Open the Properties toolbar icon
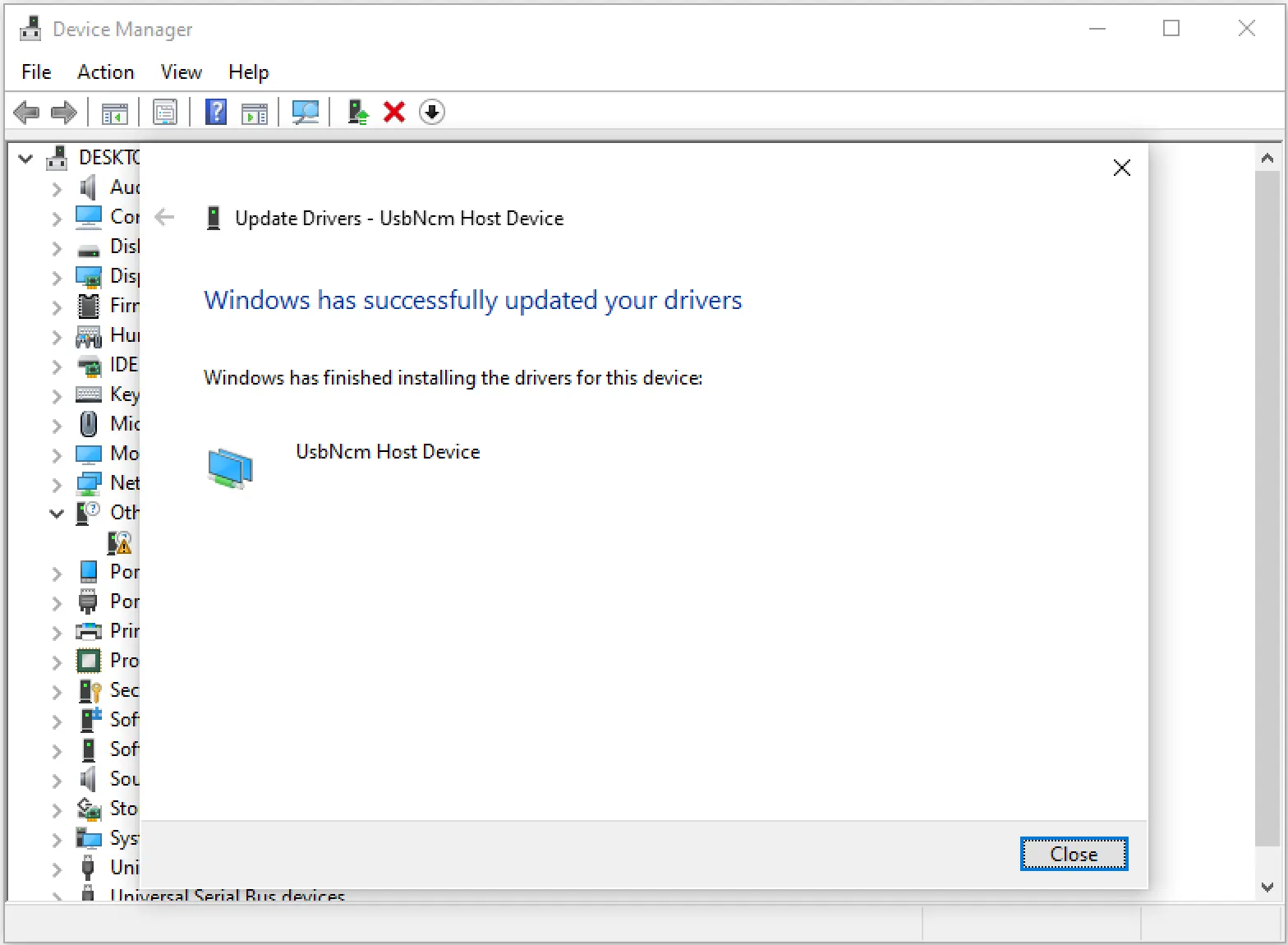The height and width of the screenshot is (945, 1288). click(x=165, y=113)
